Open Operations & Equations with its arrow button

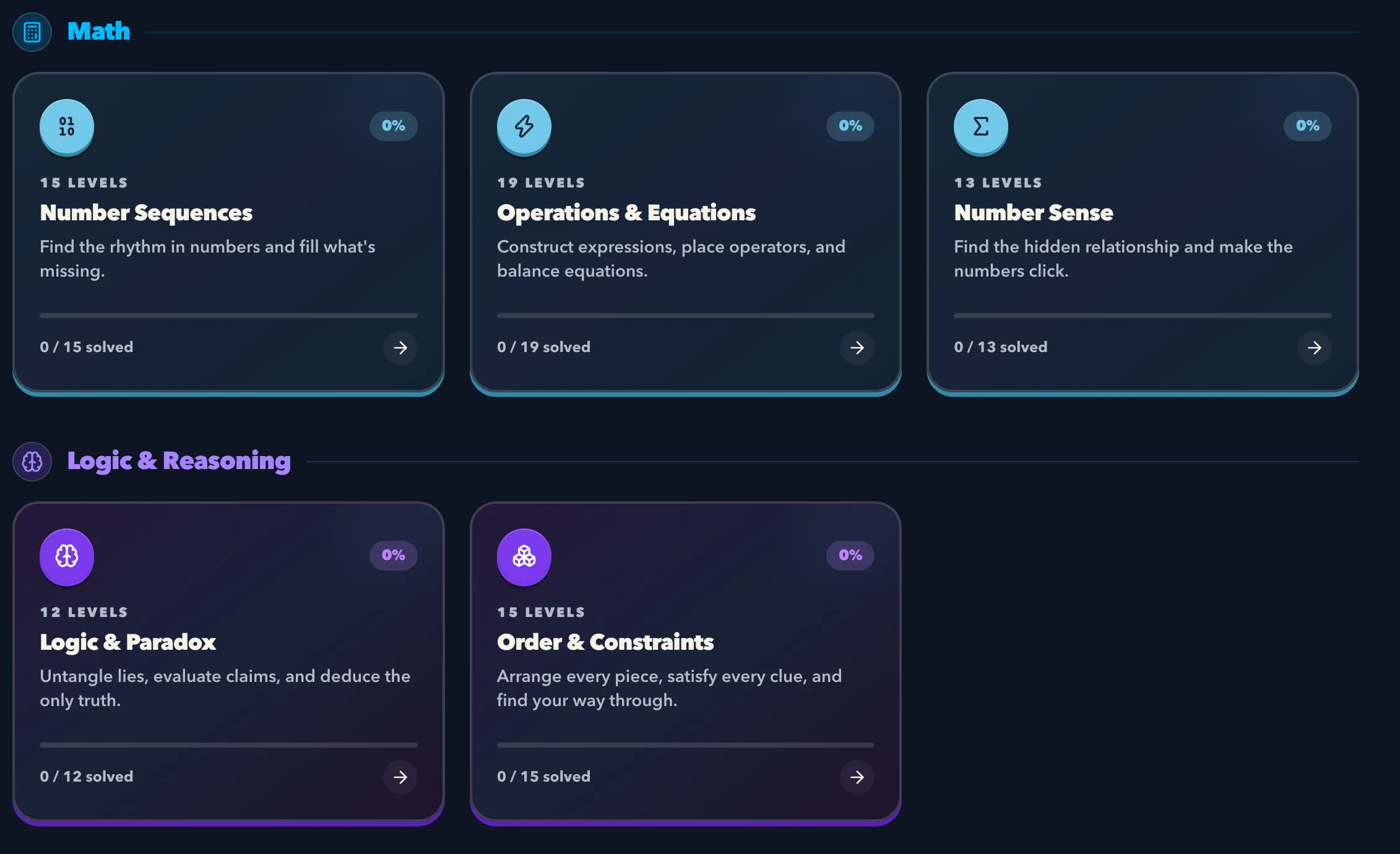857,348
